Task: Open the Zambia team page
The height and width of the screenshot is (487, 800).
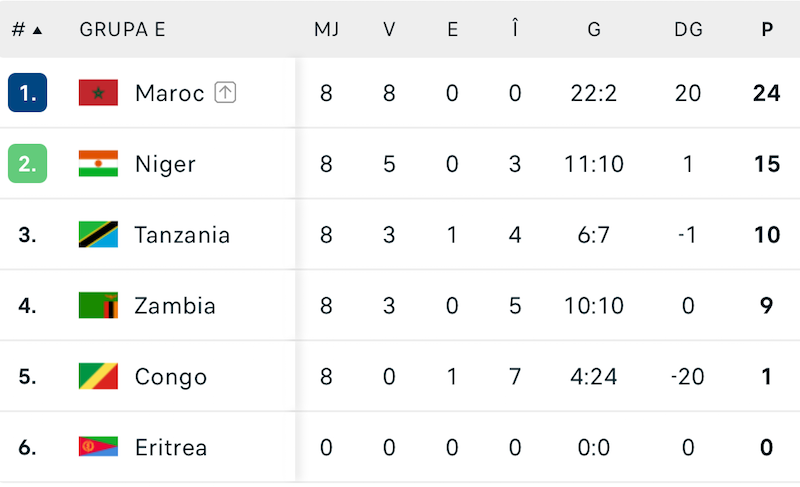Action: pos(175,305)
